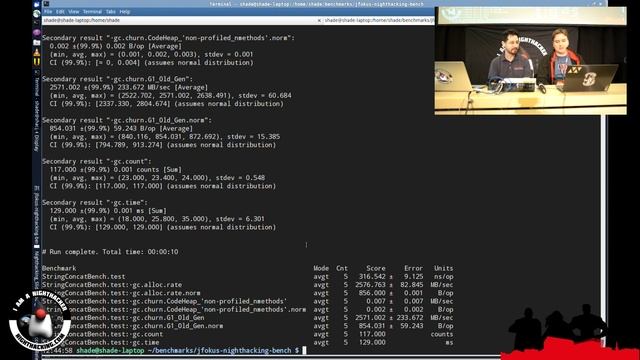Click "stdev = 6.301" text
This screenshot has height=360, width=640.
(x=240, y=219)
